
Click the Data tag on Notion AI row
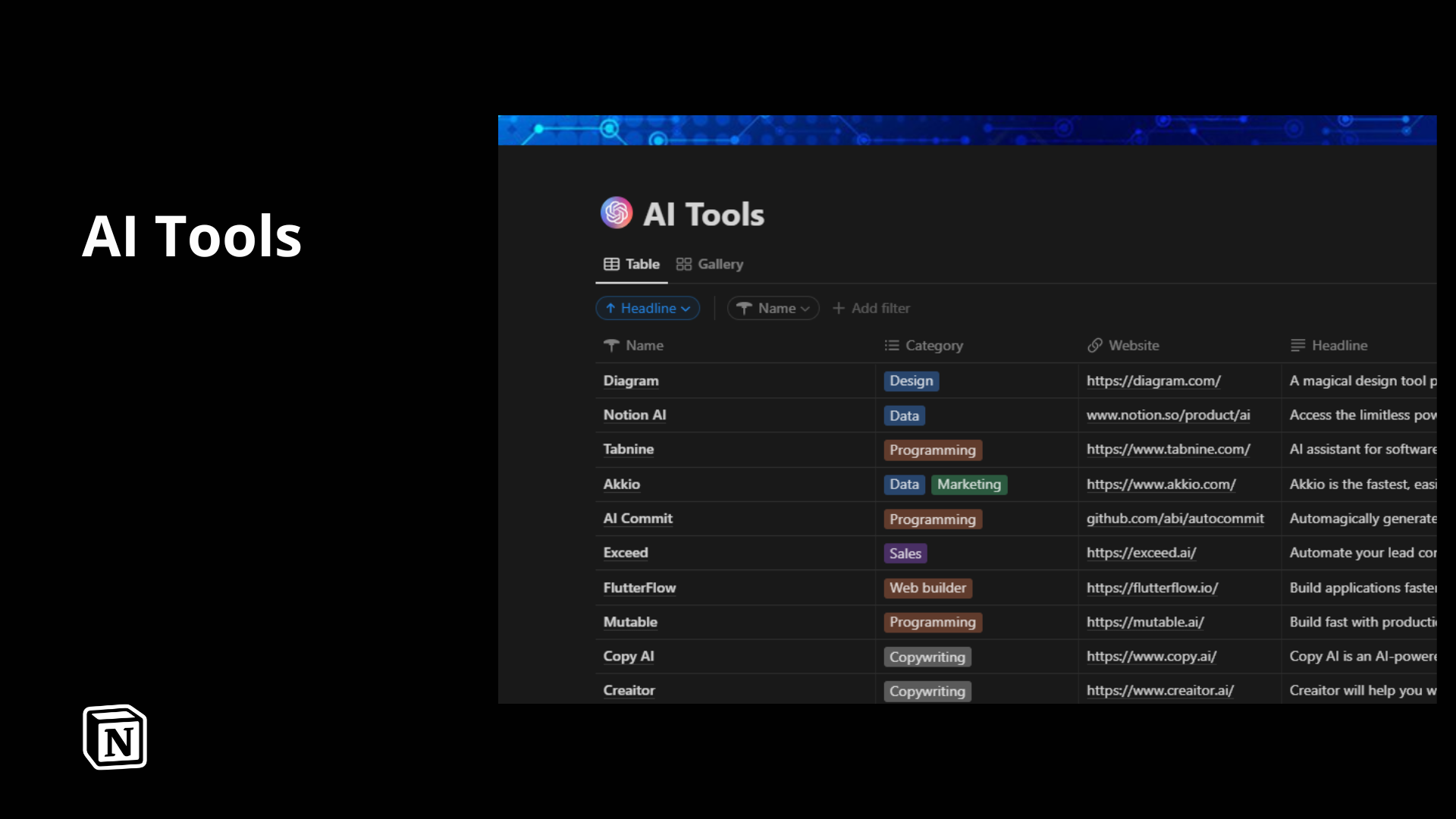[905, 416]
